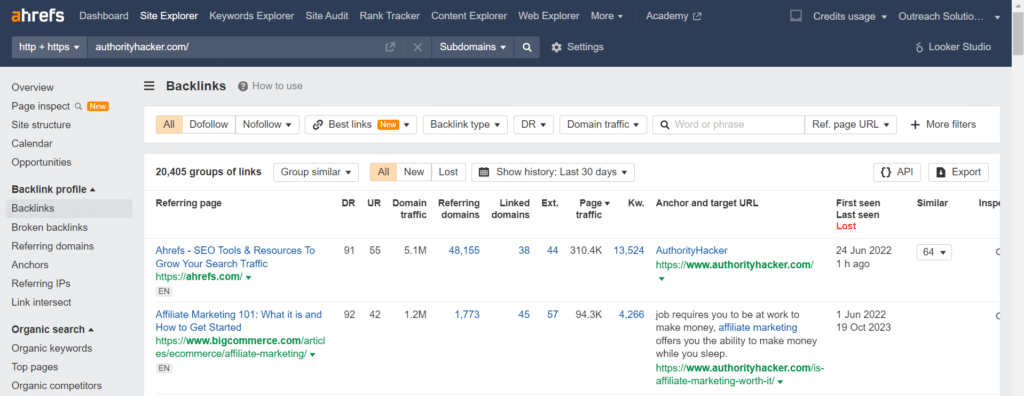1024x396 pixels.
Task: Focus the Word or phrase search field
Action: 728,124
